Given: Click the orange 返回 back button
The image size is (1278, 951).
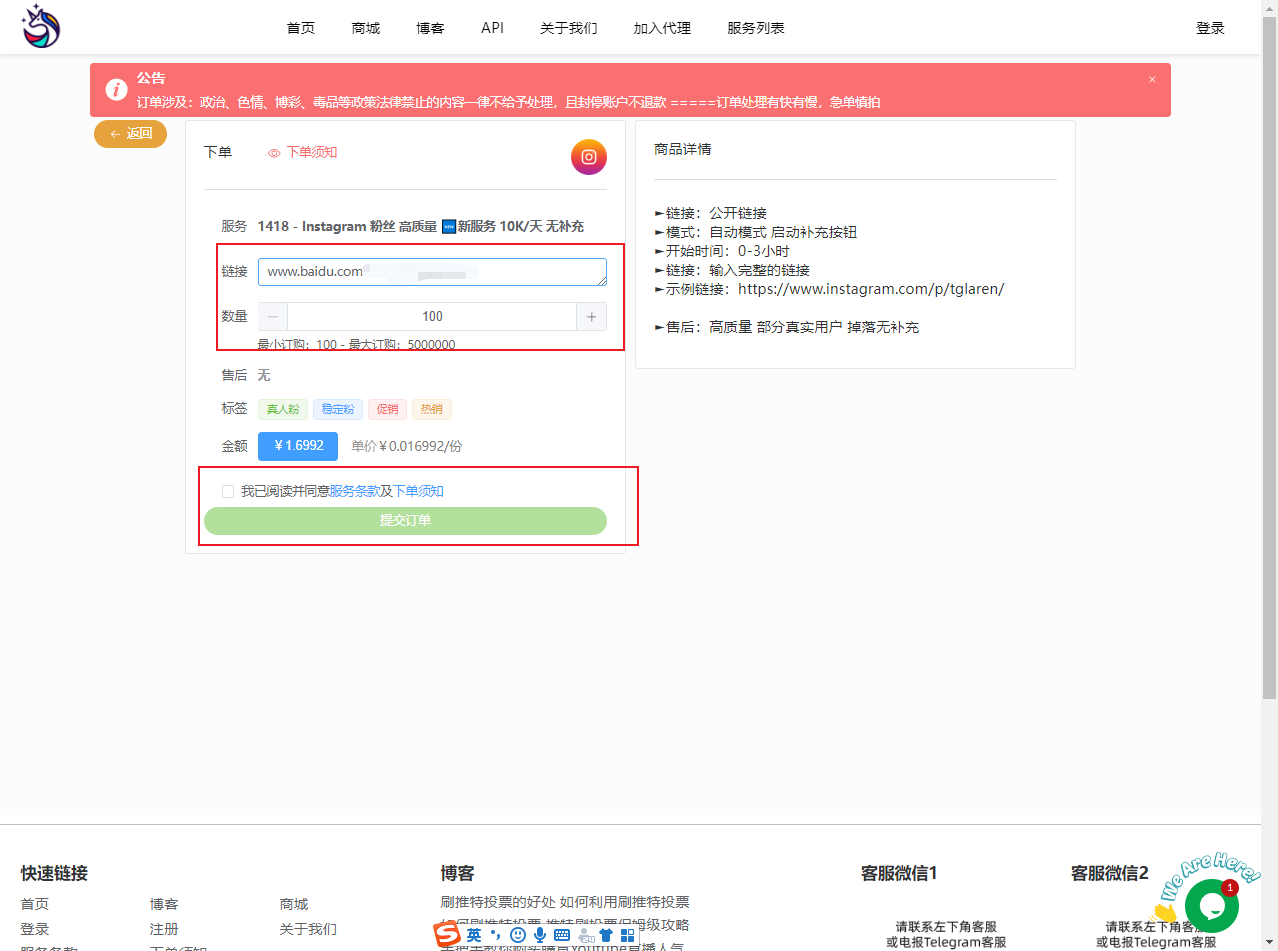Looking at the screenshot, I should pos(130,134).
